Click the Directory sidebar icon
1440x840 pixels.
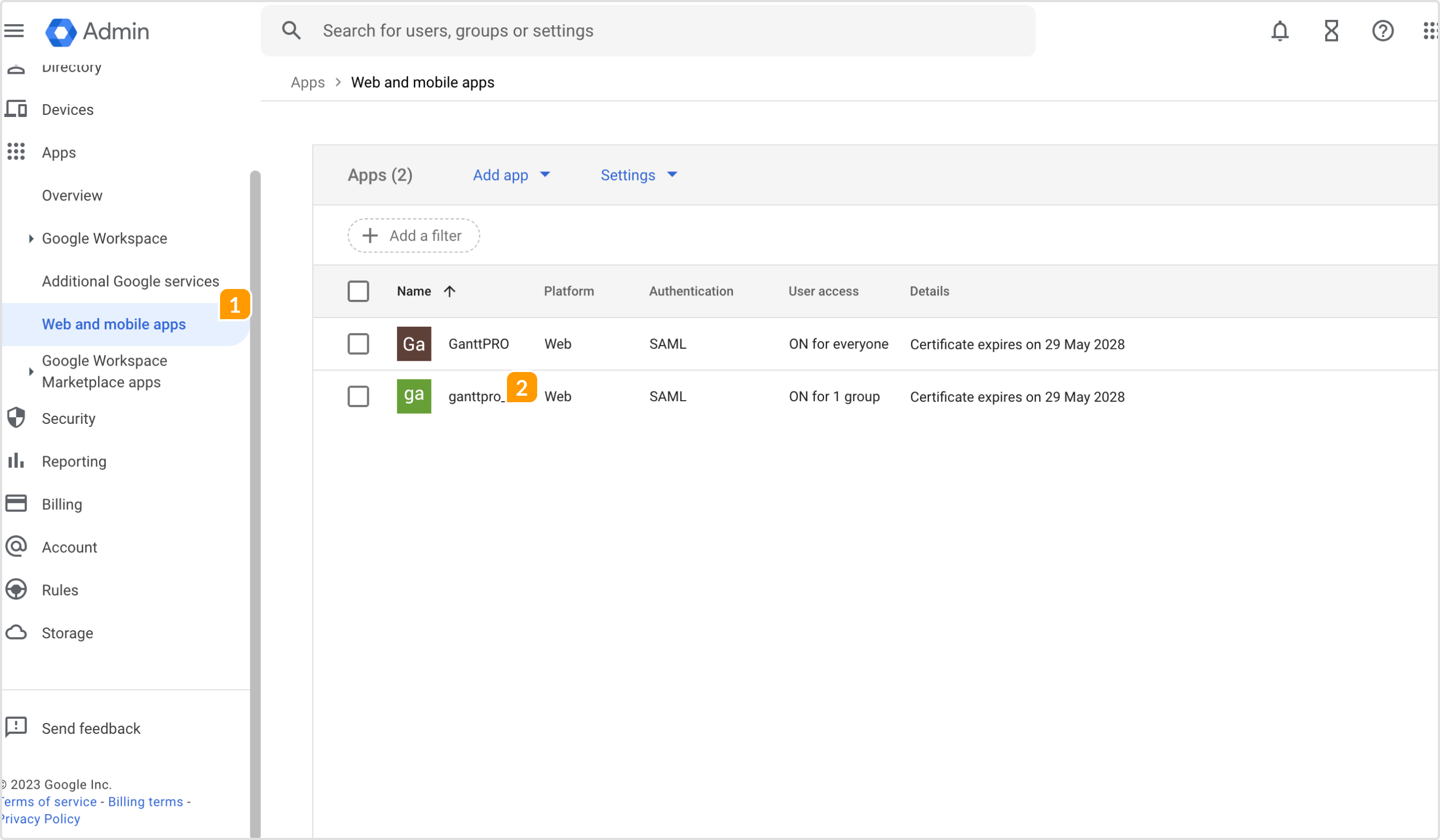pos(16,70)
